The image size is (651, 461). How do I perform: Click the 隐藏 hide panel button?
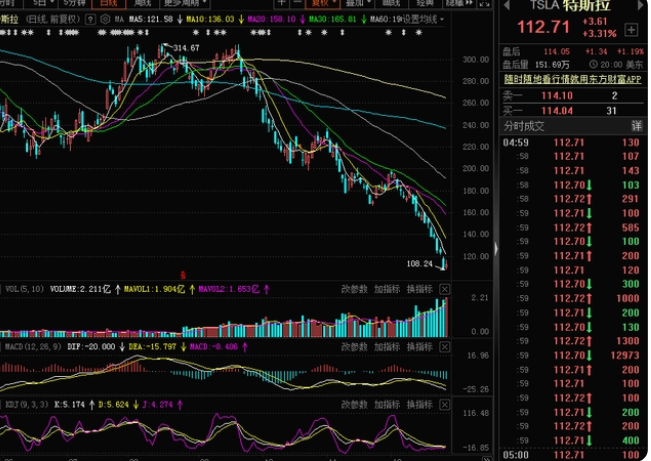click(460, 3)
